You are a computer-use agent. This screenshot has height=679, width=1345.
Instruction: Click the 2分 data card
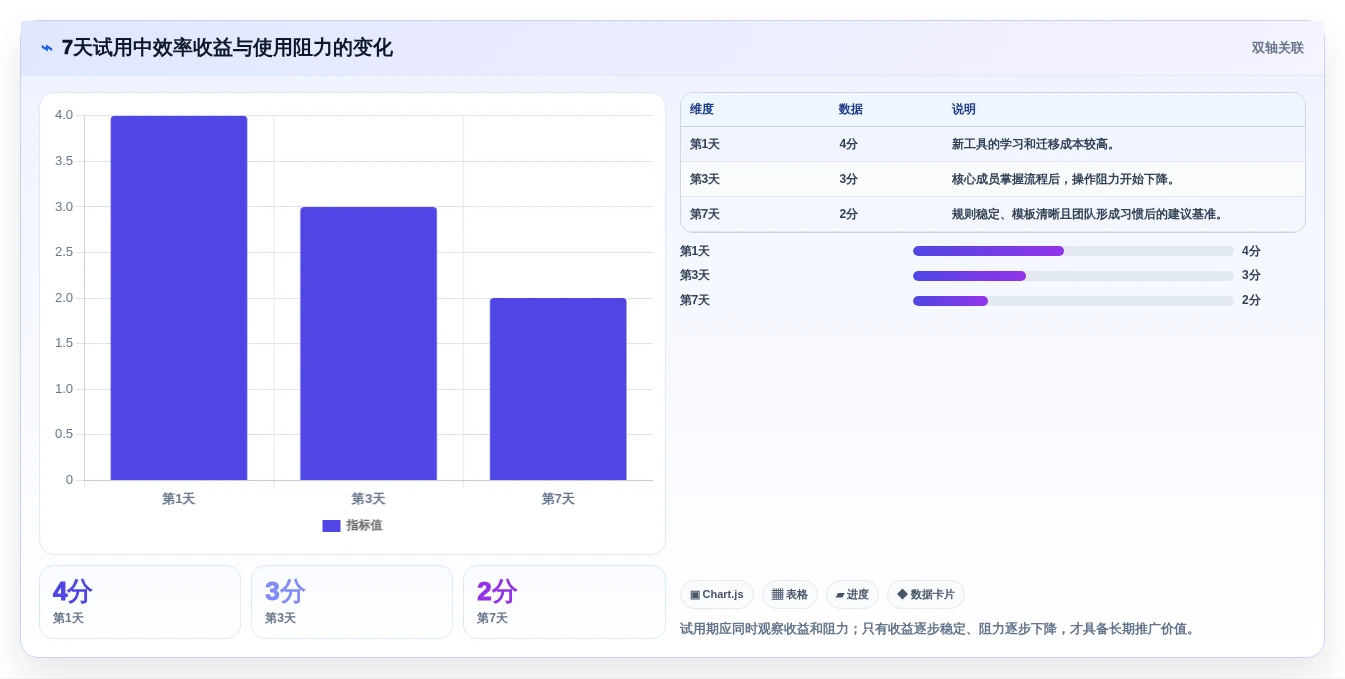564,602
